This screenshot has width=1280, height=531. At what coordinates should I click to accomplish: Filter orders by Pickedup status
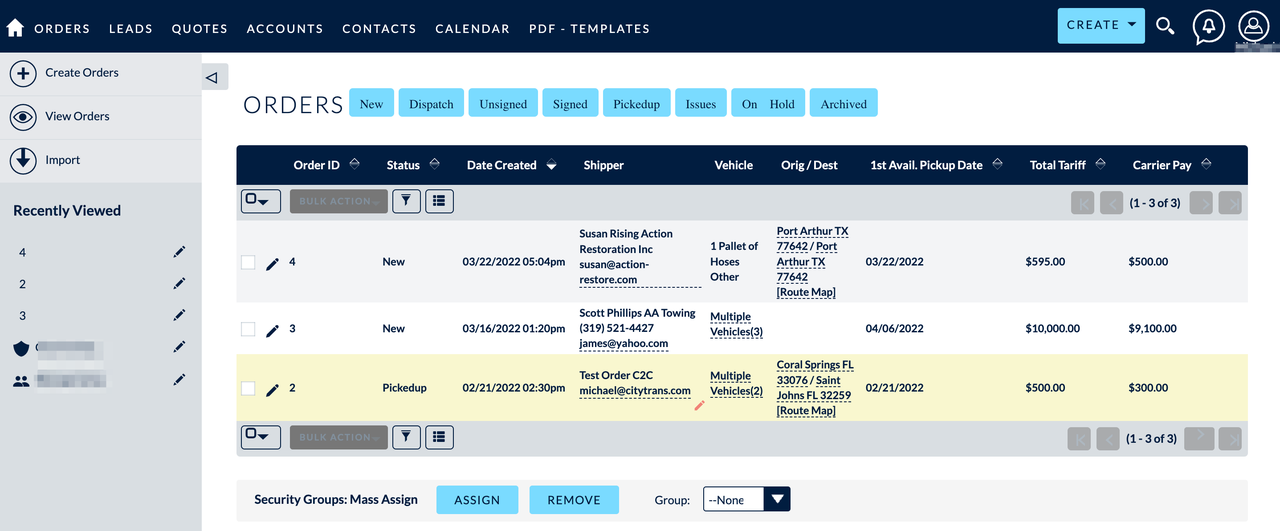tap(637, 103)
